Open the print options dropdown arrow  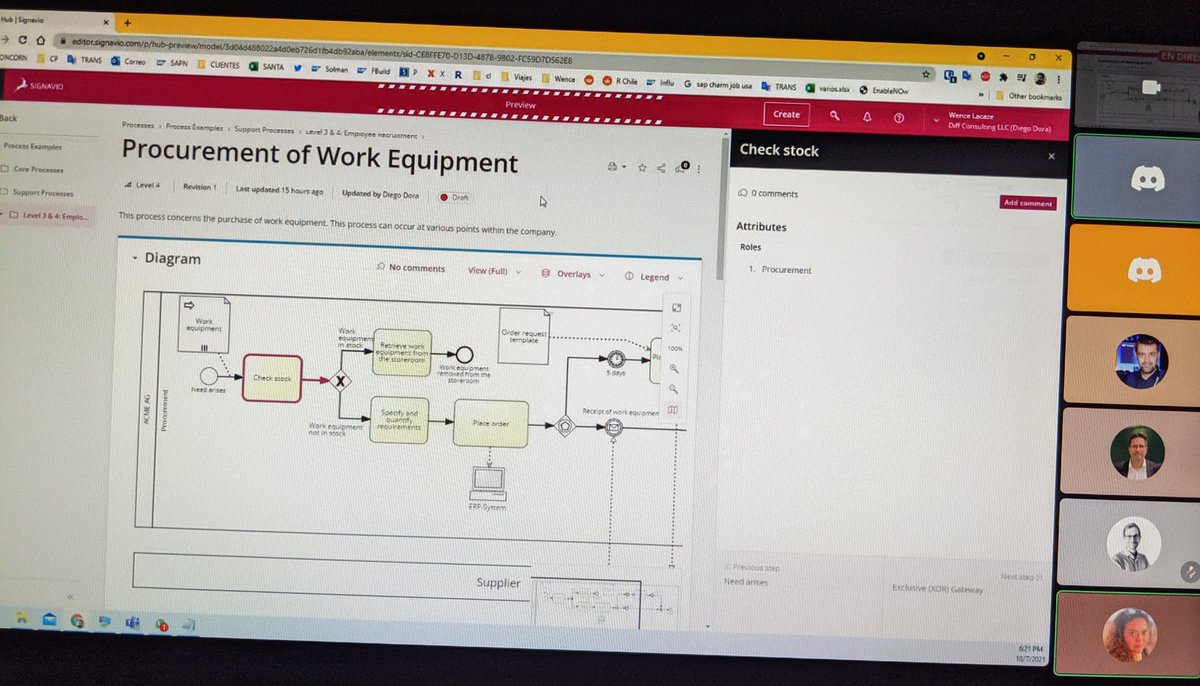click(623, 168)
